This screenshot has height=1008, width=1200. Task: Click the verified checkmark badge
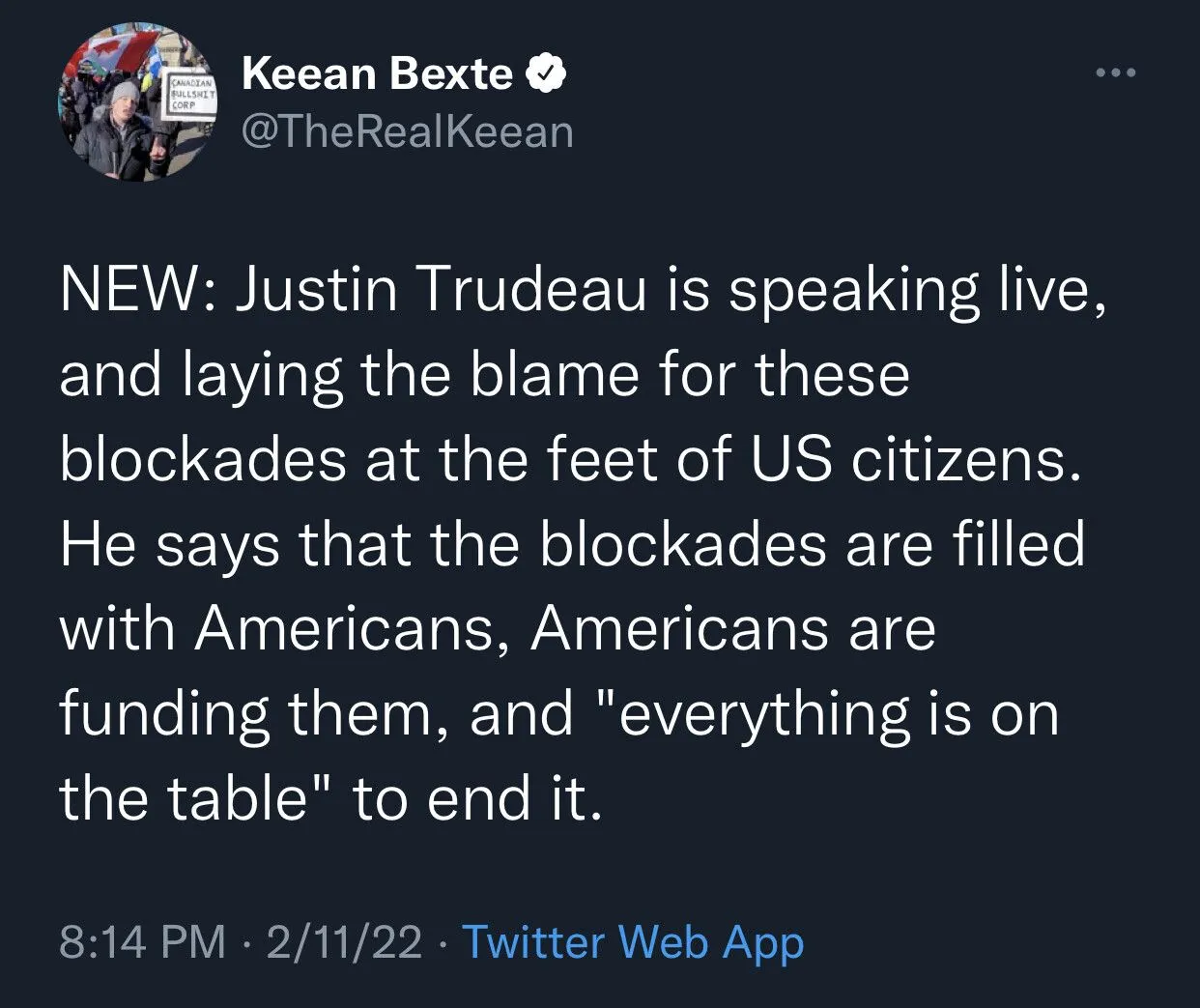tap(546, 74)
